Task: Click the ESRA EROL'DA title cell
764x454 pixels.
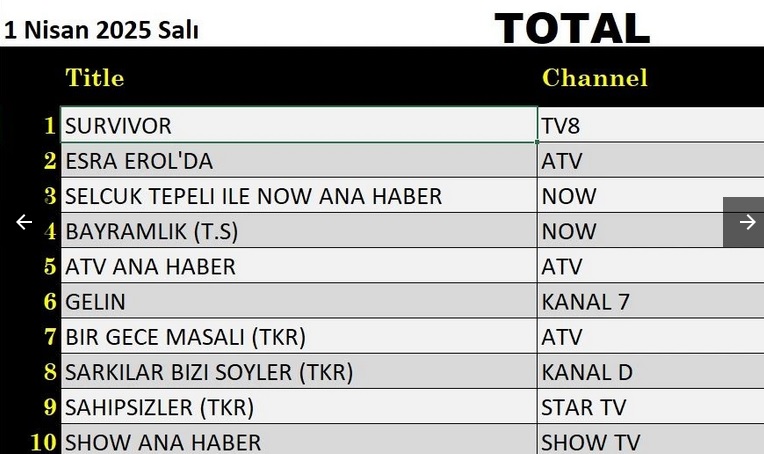Action: [299, 160]
